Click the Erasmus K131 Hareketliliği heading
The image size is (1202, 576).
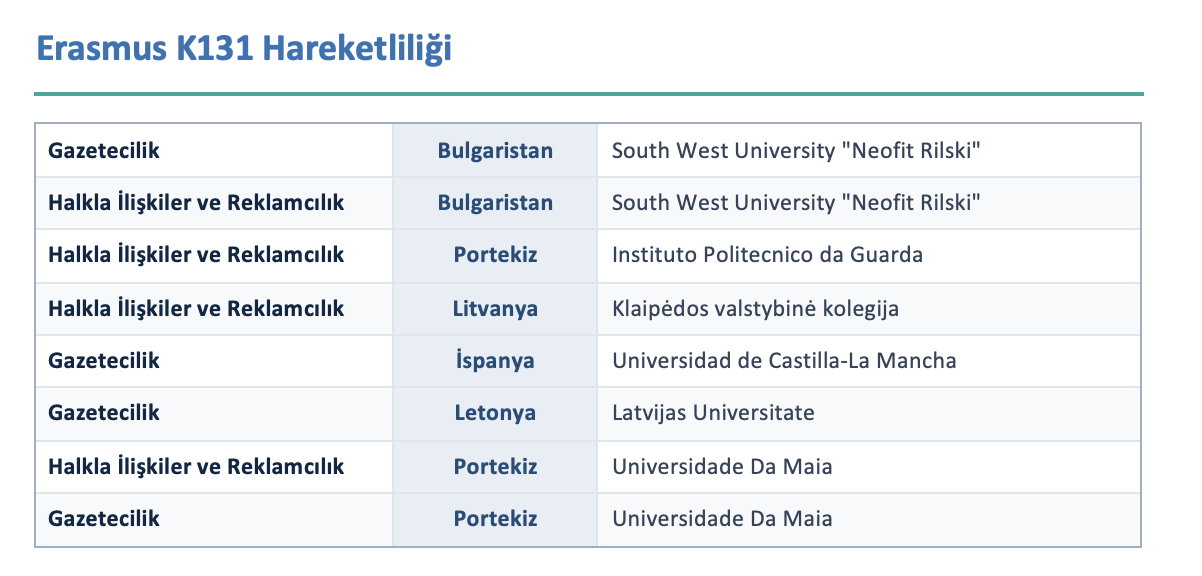coord(244,49)
